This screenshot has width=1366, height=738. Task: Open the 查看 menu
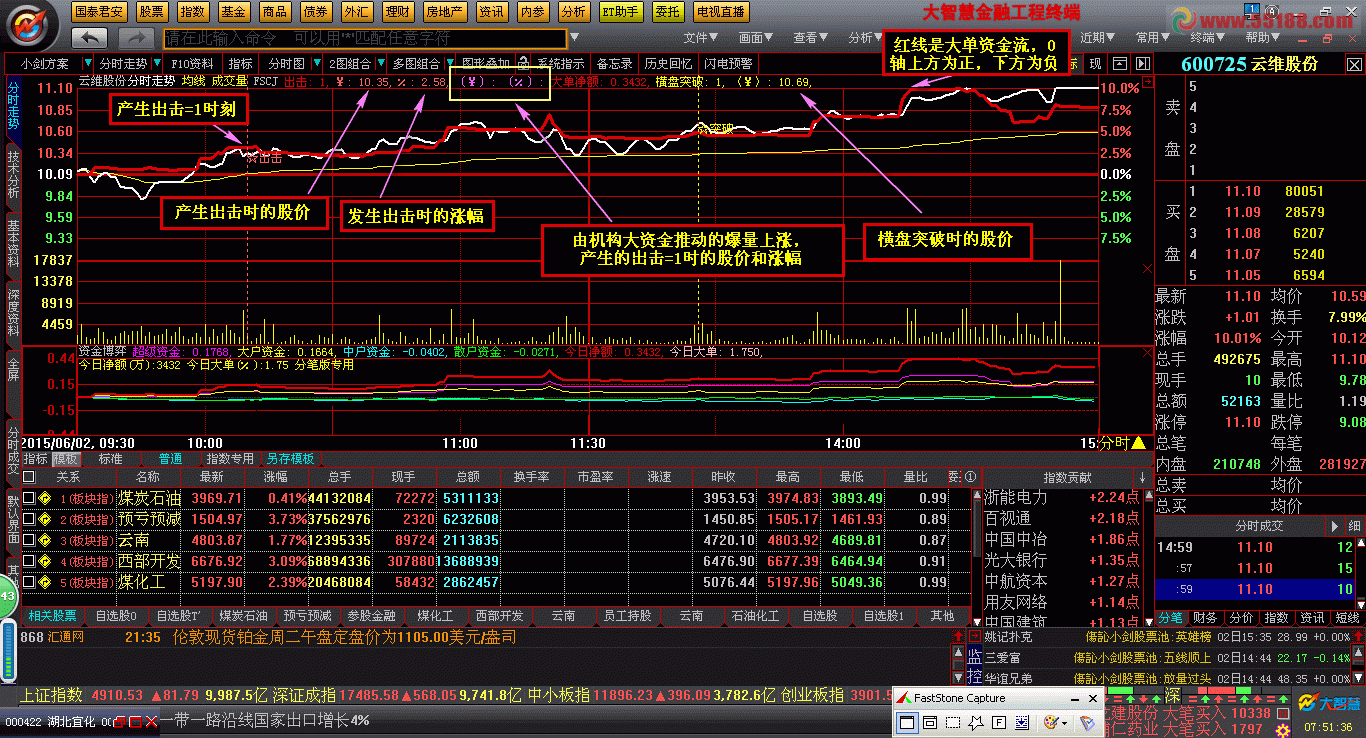click(x=811, y=37)
